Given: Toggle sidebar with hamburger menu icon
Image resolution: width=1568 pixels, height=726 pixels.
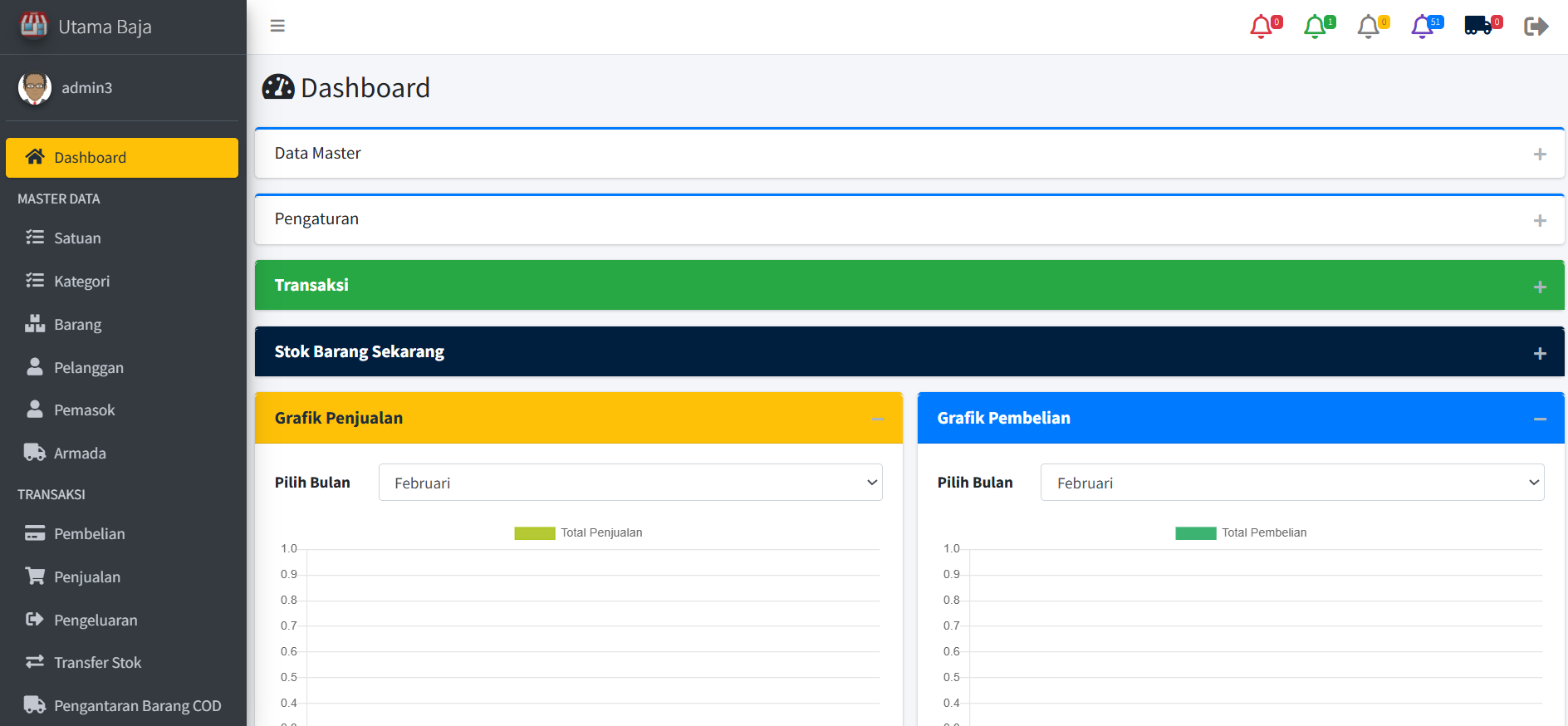Looking at the screenshot, I should pos(277,27).
